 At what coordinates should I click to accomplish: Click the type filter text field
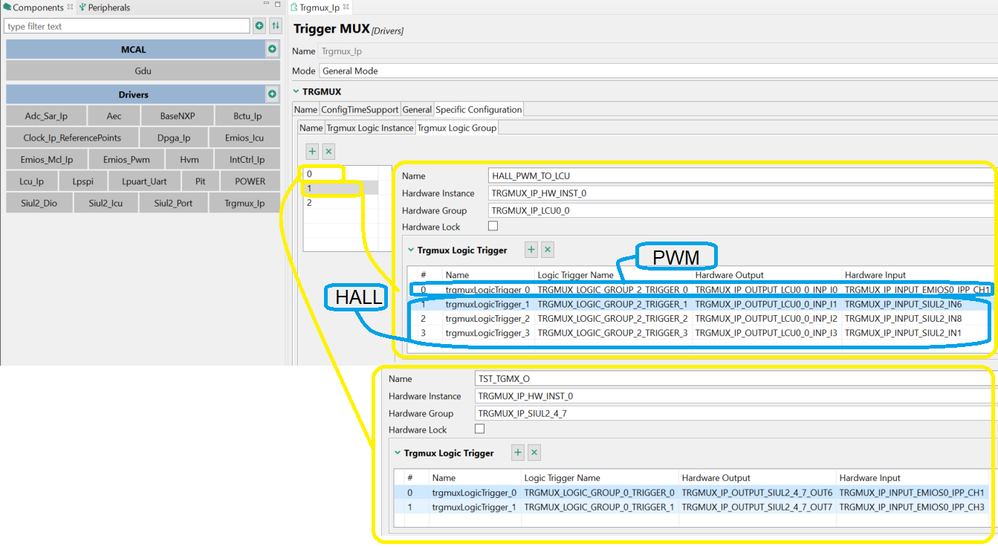pyautogui.click(x=127, y=26)
